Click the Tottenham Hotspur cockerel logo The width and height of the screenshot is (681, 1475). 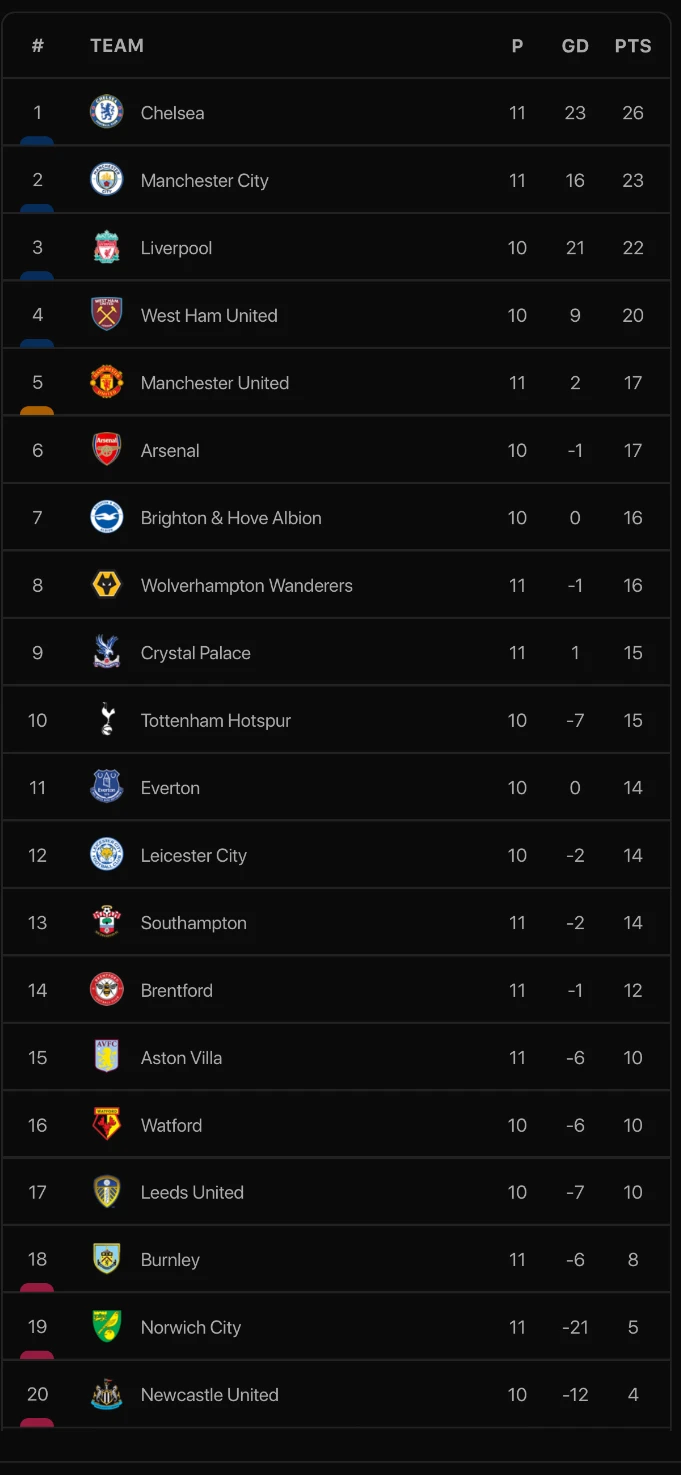(x=107, y=720)
